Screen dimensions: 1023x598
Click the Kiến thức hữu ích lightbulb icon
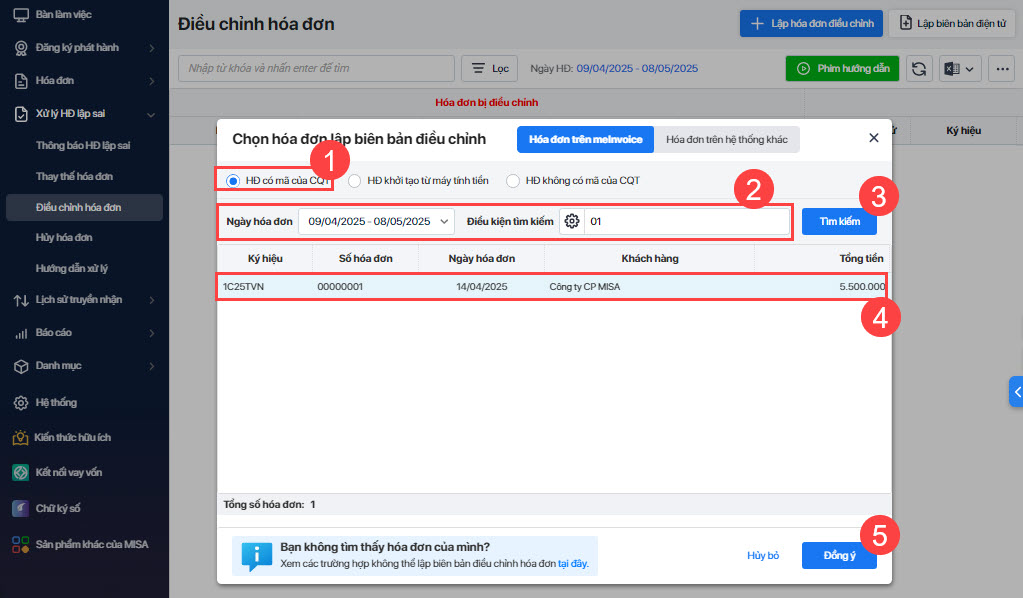[x=20, y=438]
